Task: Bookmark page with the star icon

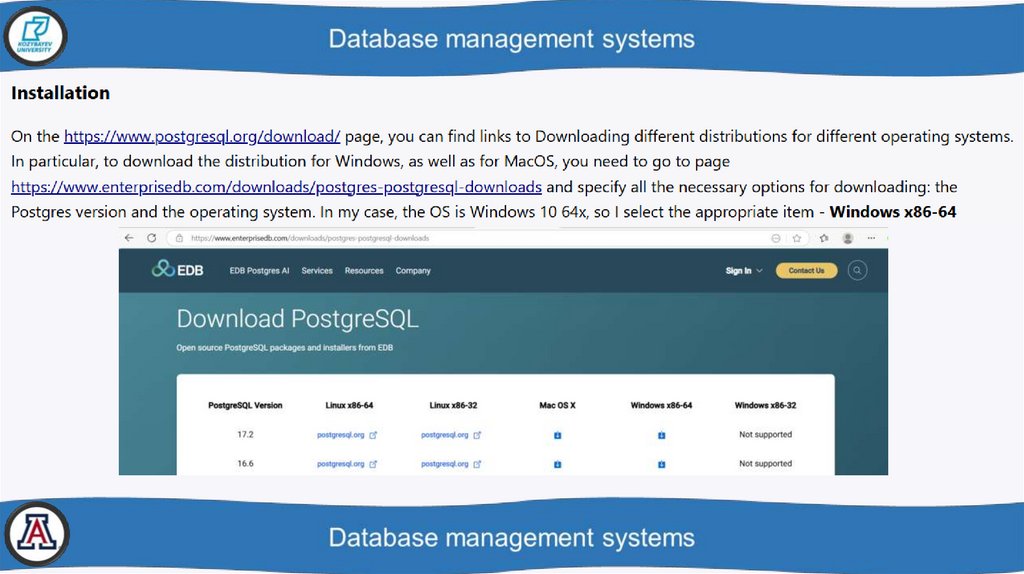Action: [x=797, y=239]
